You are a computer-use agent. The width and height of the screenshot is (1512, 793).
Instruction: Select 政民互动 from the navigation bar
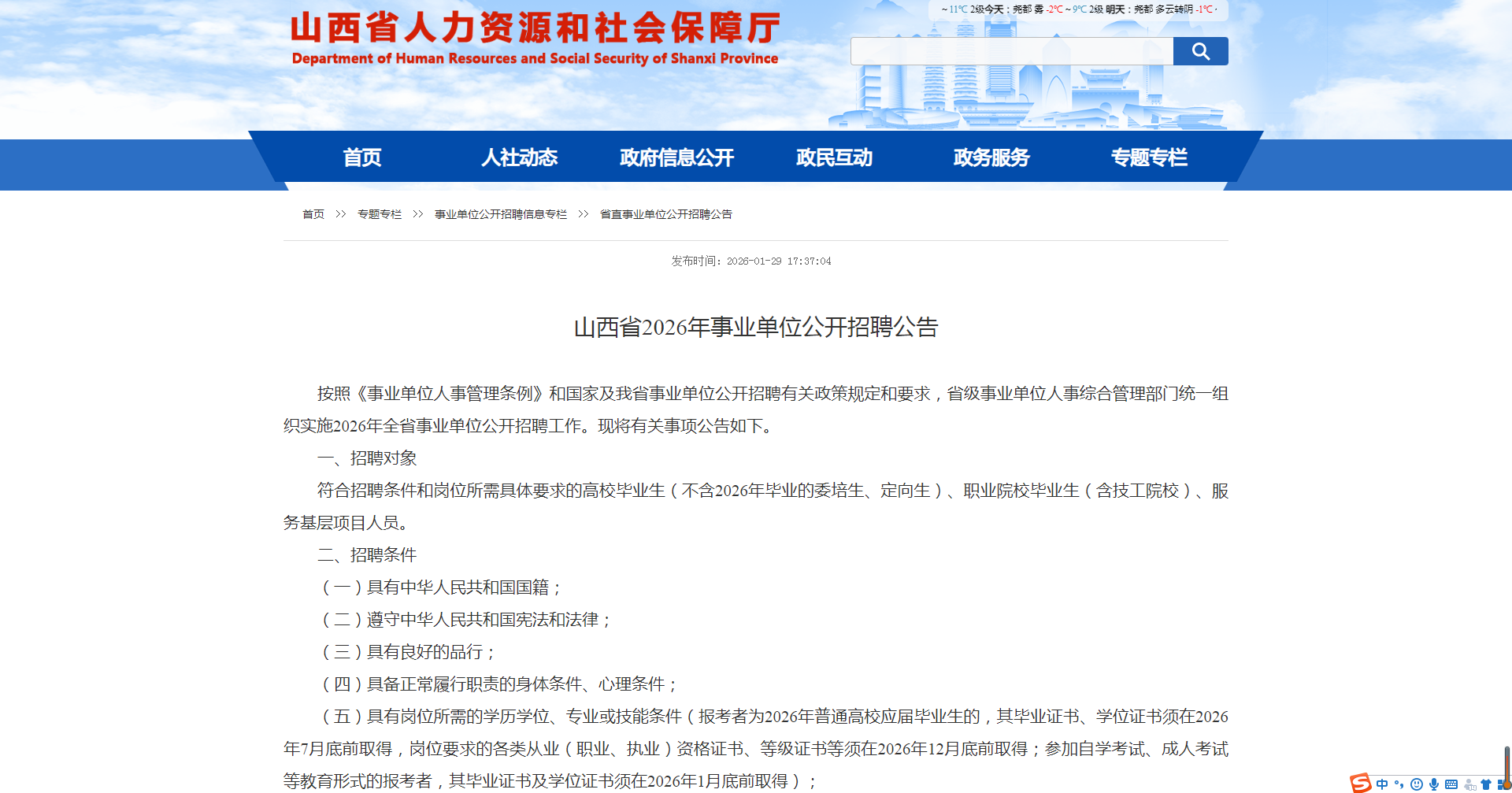click(835, 157)
